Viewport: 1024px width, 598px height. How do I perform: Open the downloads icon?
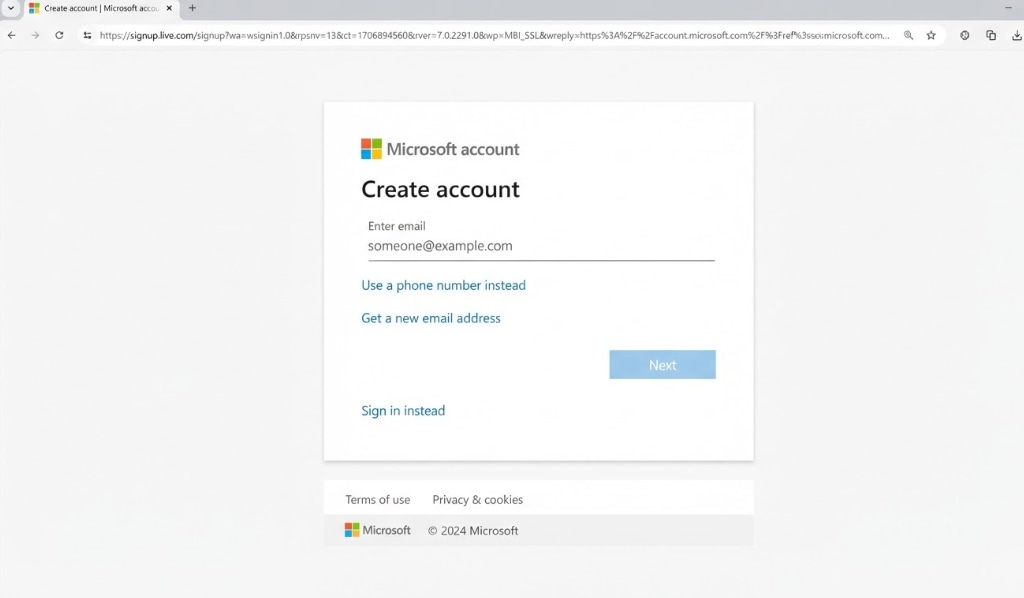pyautogui.click(x=1016, y=35)
